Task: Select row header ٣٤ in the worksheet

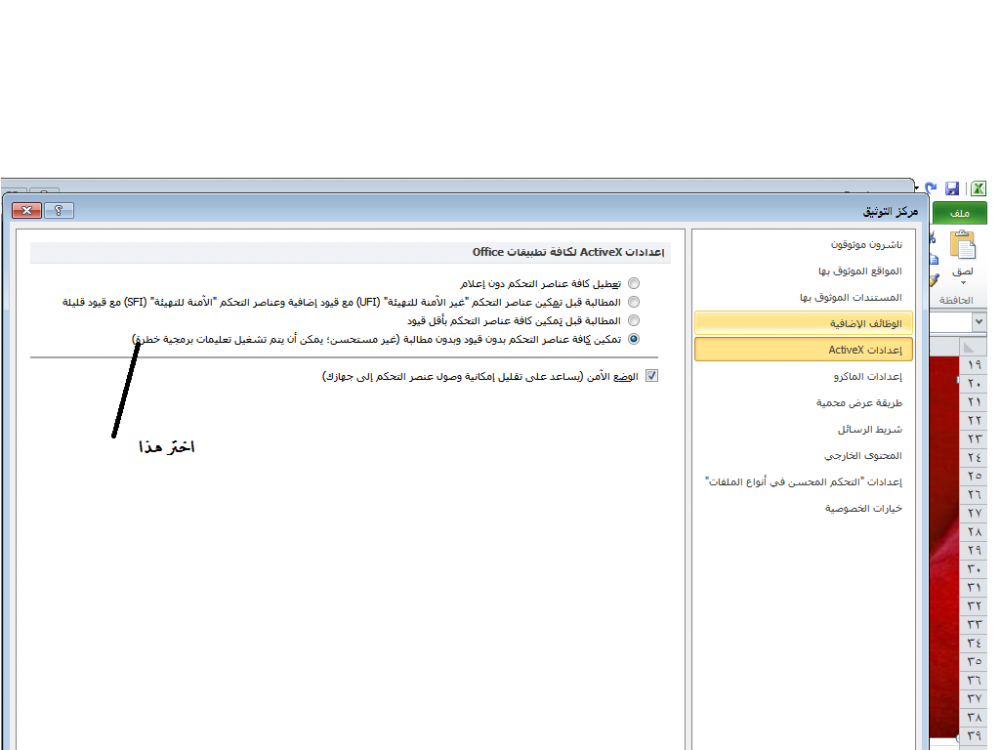Action: click(x=973, y=642)
